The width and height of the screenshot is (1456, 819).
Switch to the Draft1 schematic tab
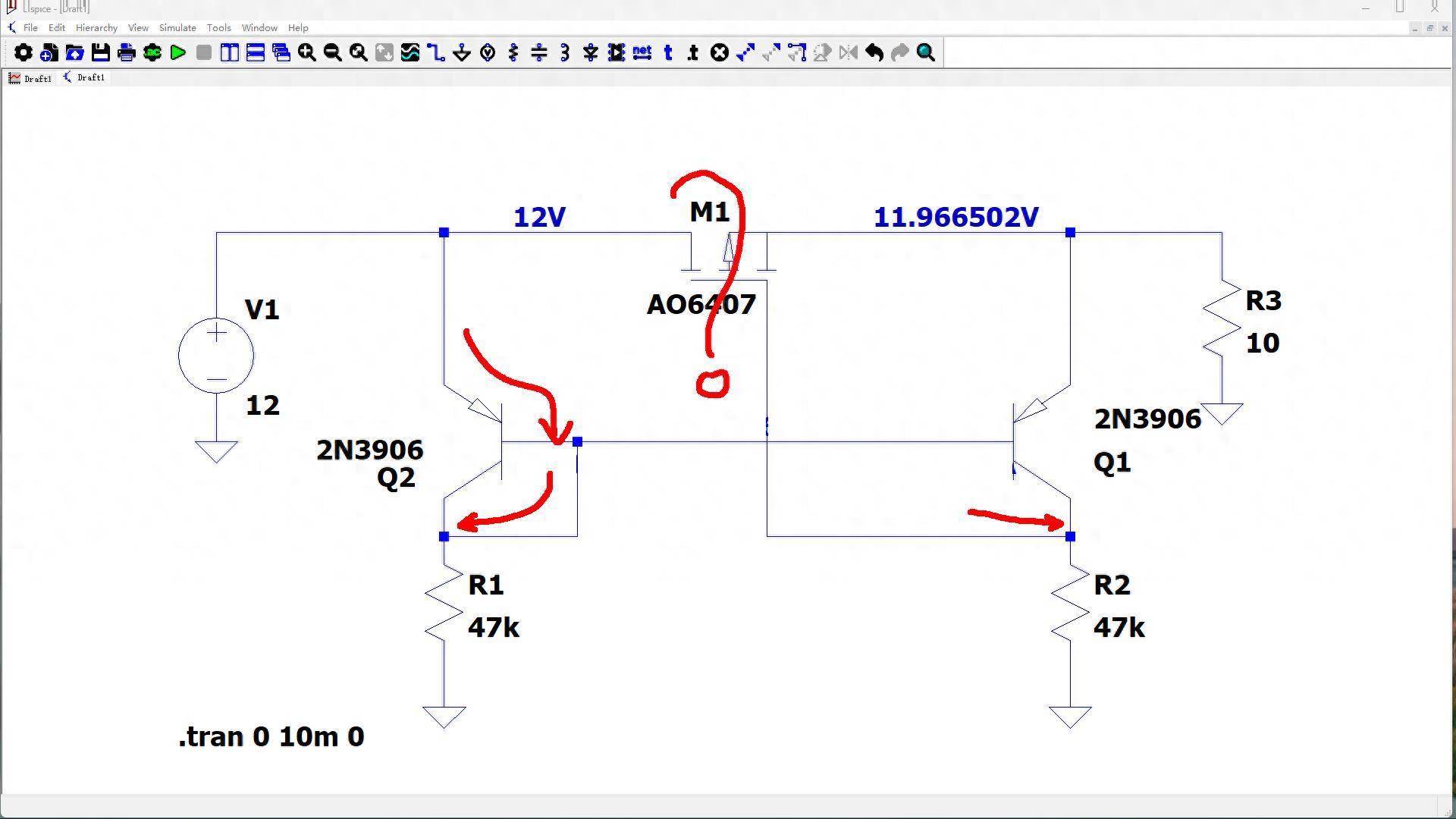84,78
